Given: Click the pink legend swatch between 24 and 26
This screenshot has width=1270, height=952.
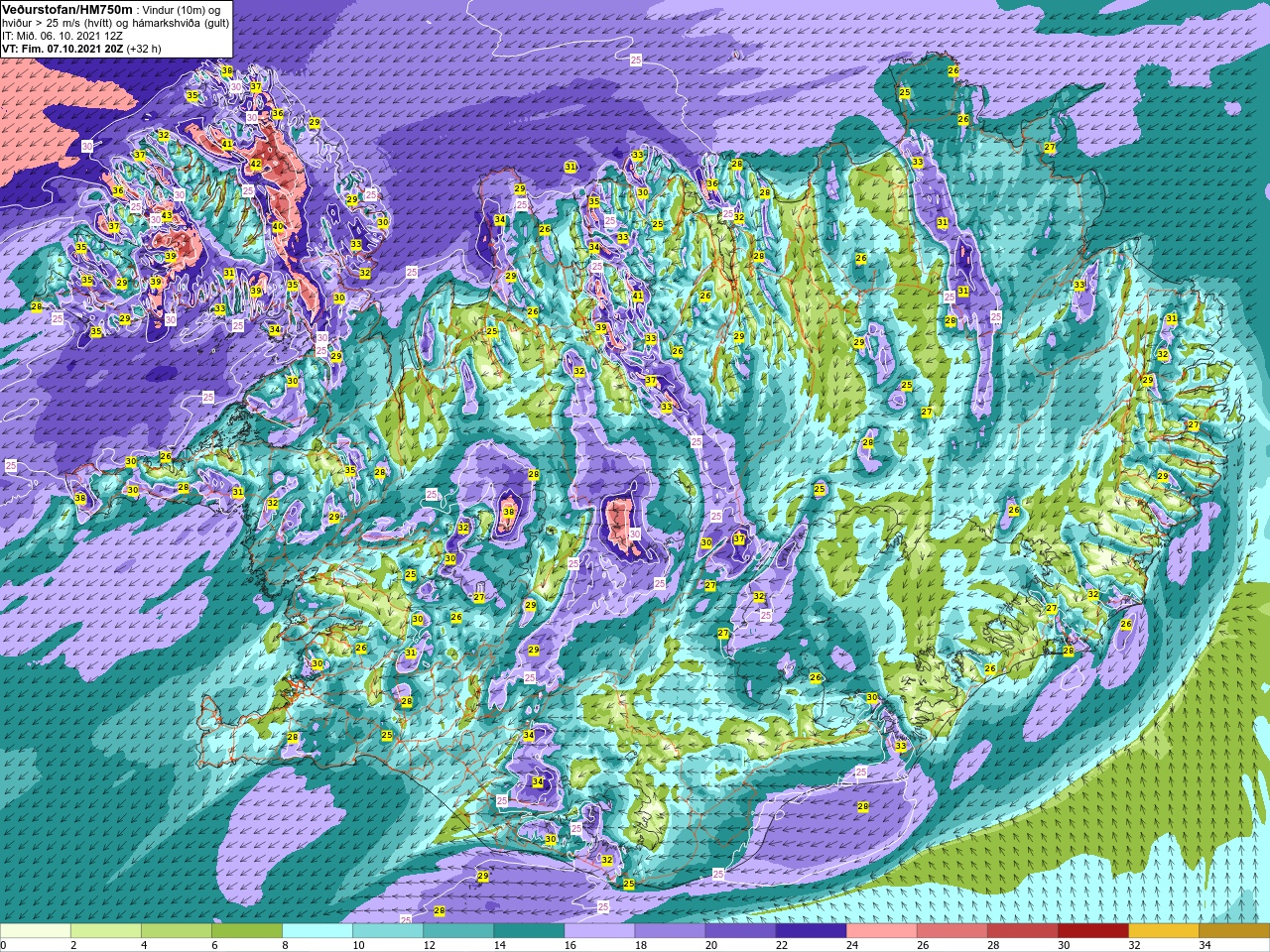Looking at the screenshot, I should coord(881,931).
